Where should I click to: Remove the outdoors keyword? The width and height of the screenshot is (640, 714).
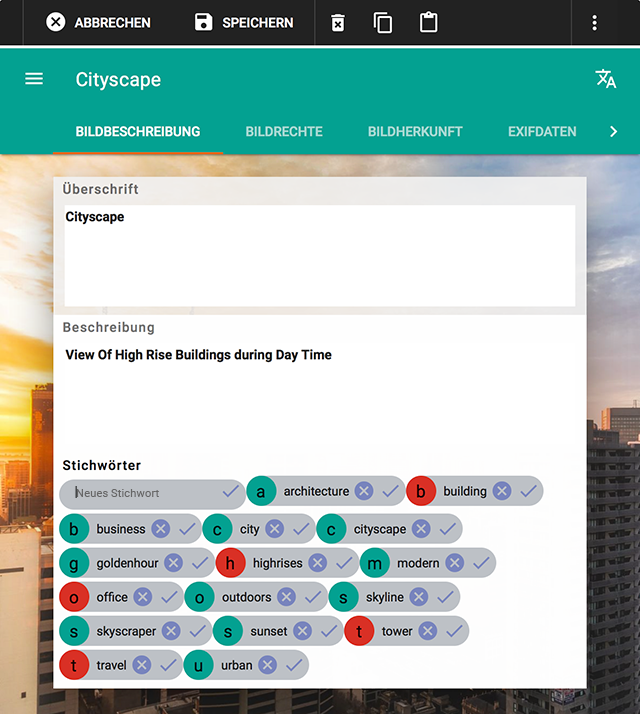point(286,597)
